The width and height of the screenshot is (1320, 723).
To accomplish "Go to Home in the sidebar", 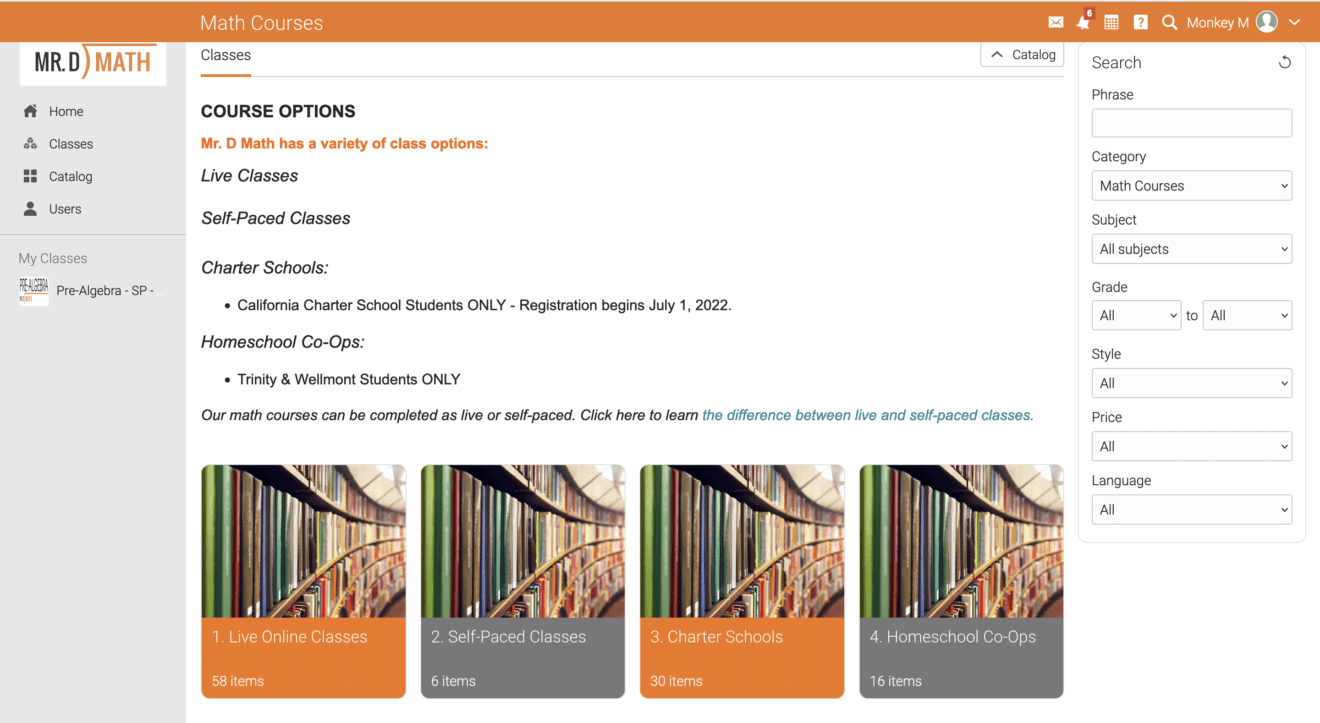I will coord(66,111).
